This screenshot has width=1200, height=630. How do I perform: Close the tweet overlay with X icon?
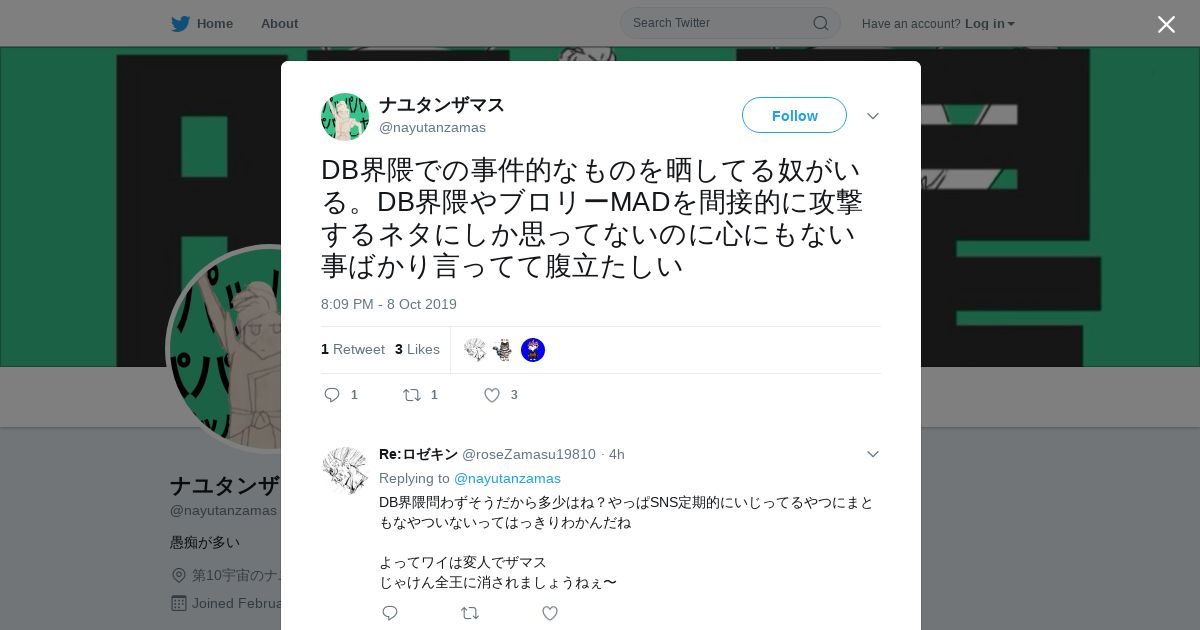click(1166, 24)
